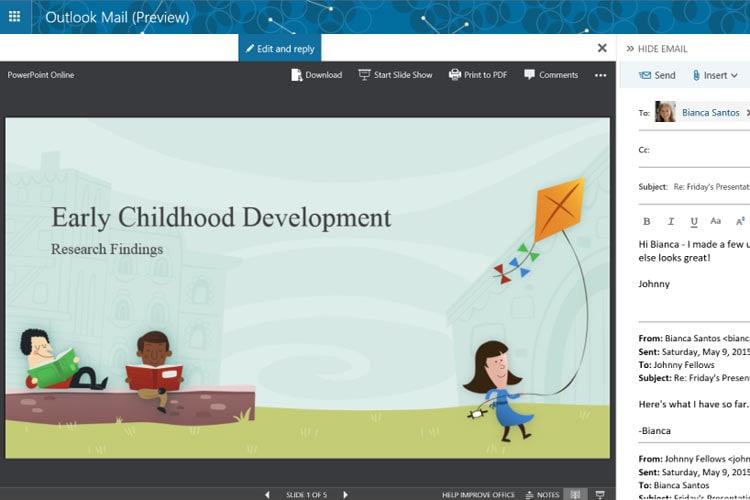Click Help Improve Office link

(x=479, y=494)
